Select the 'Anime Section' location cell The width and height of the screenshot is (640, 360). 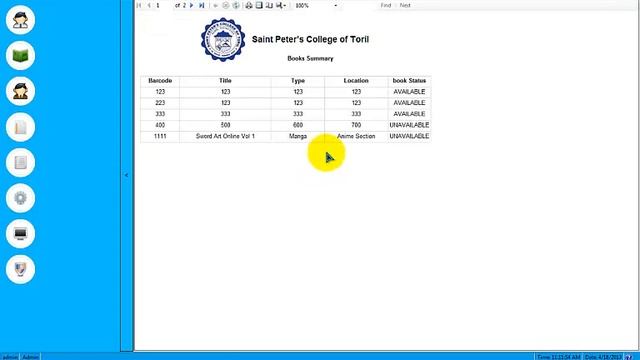point(356,136)
